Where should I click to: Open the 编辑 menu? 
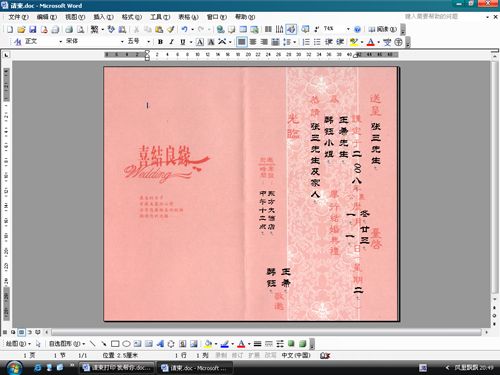(46, 17)
